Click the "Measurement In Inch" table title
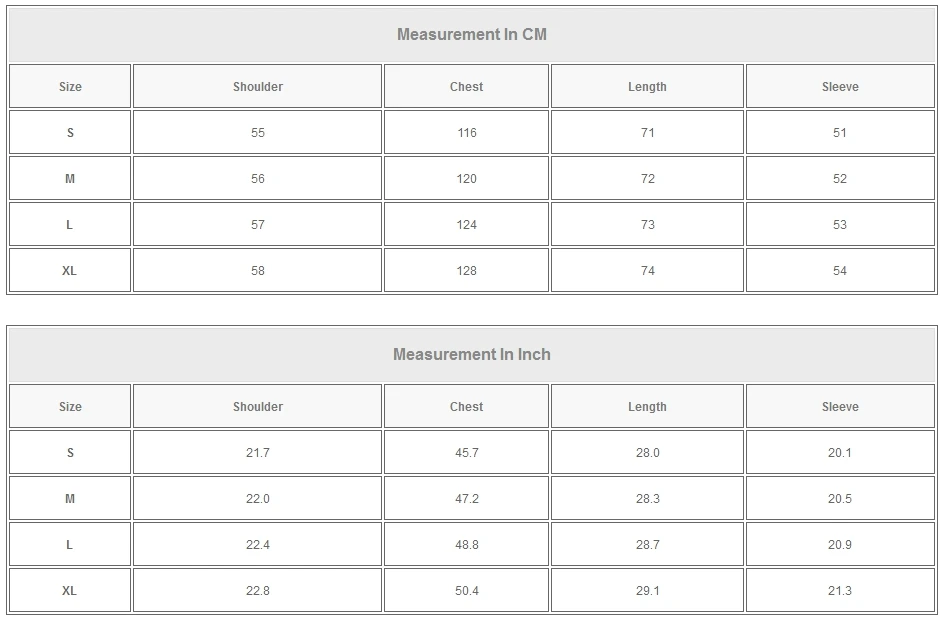This screenshot has width=940, height=617. coord(471,355)
